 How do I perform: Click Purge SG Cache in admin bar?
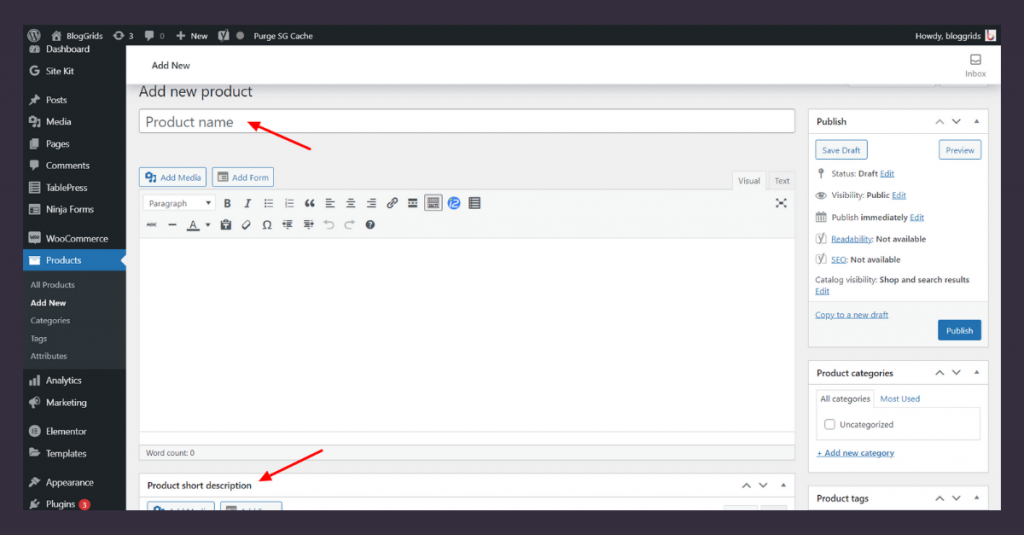pos(283,36)
